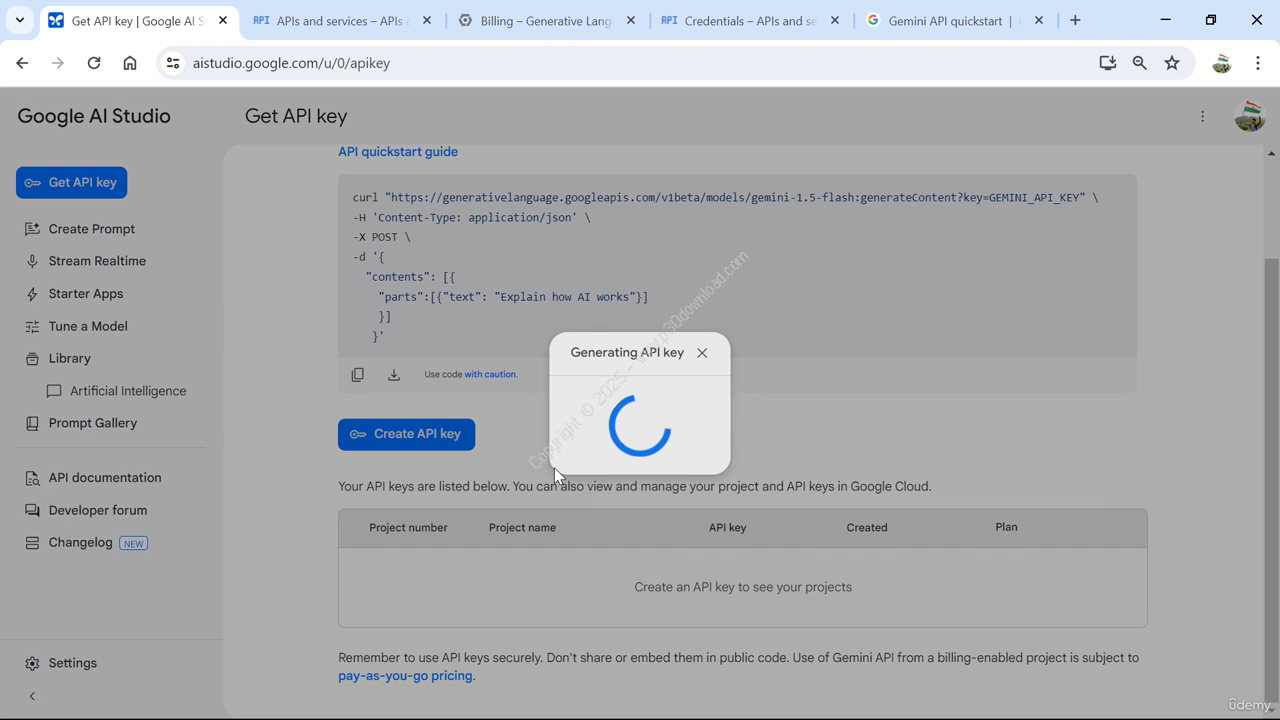Open the API quickstart guide link

click(398, 152)
